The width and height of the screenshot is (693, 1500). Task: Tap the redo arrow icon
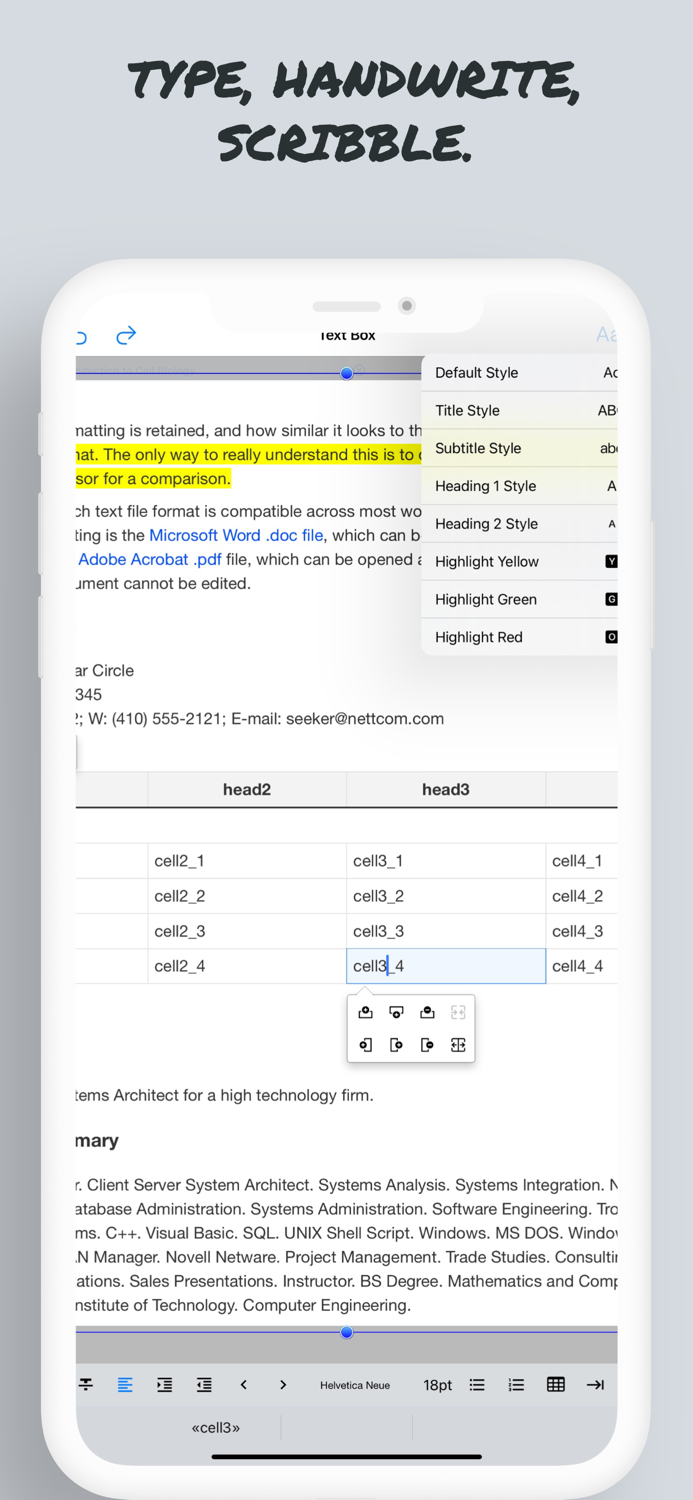coord(126,335)
